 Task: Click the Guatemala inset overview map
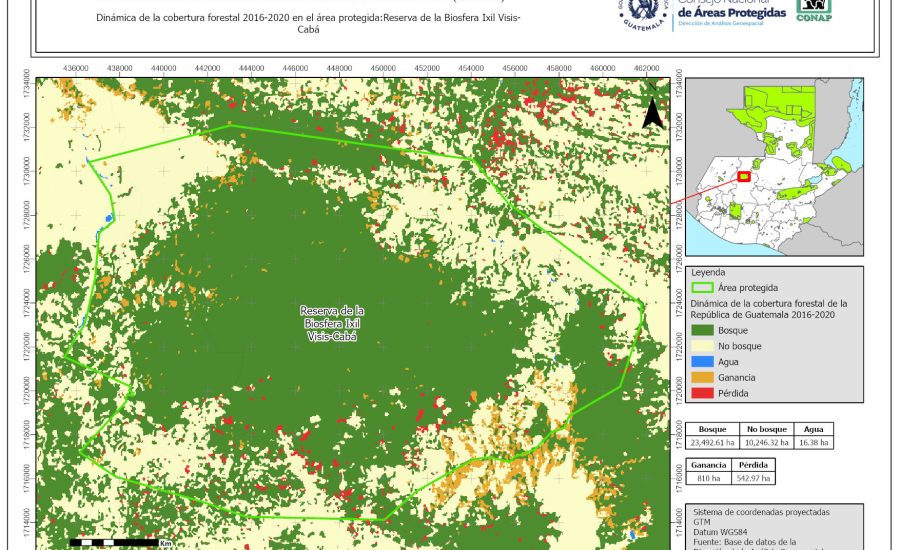(x=775, y=165)
